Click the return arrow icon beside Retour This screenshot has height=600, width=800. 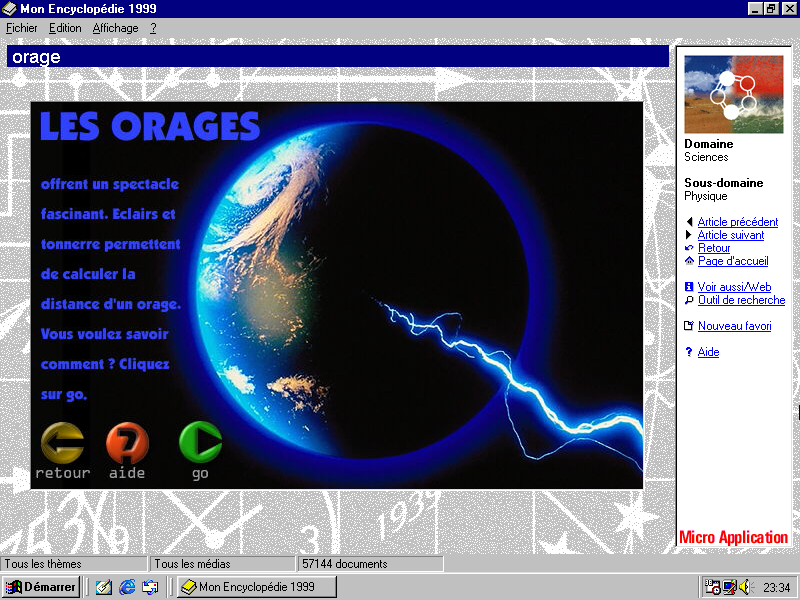(689, 248)
